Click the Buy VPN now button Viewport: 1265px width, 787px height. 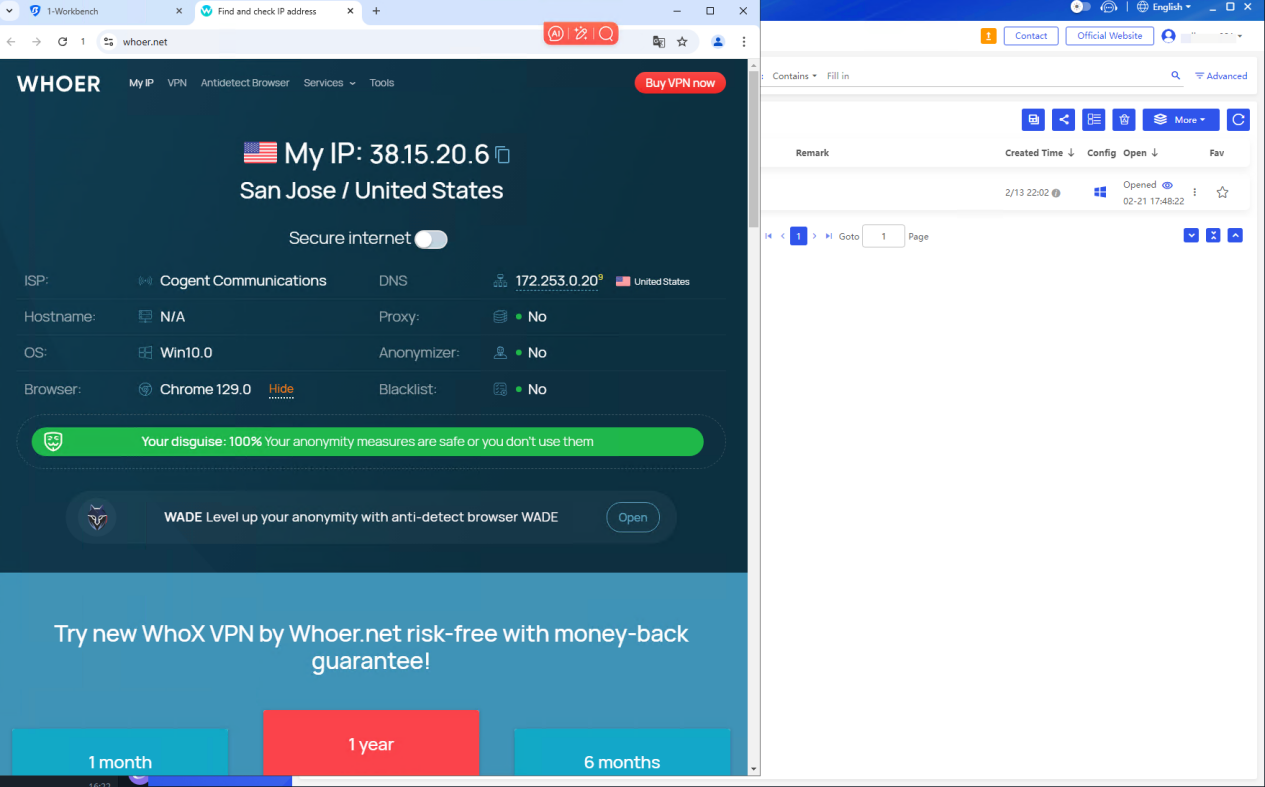click(x=680, y=83)
